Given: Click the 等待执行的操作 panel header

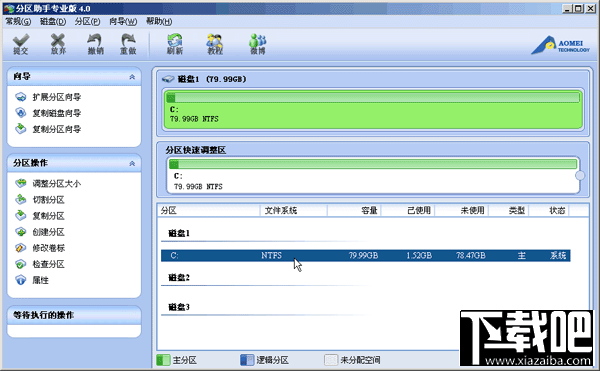Looking at the screenshot, I should [x=74, y=315].
